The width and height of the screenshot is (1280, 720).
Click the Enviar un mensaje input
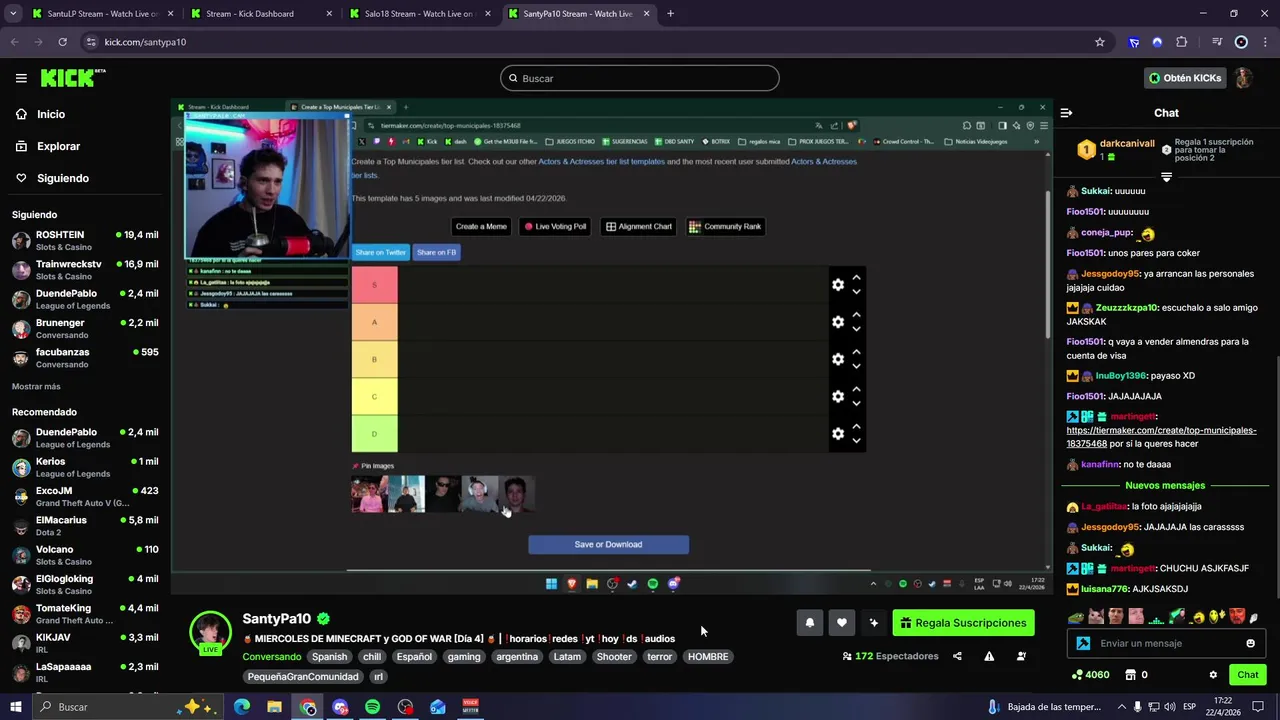point(1166,643)
